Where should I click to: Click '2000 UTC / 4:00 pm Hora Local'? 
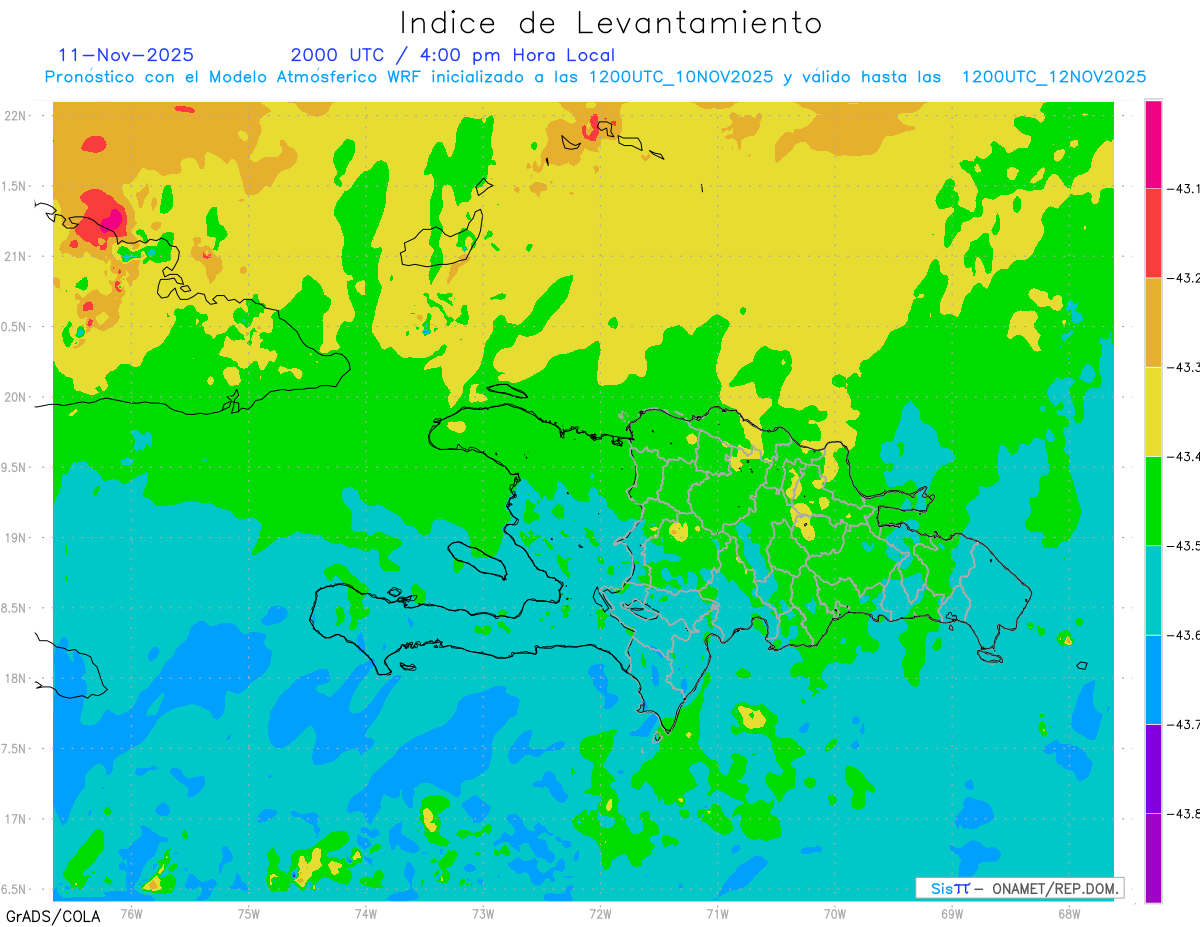click(x=453, y=56)
